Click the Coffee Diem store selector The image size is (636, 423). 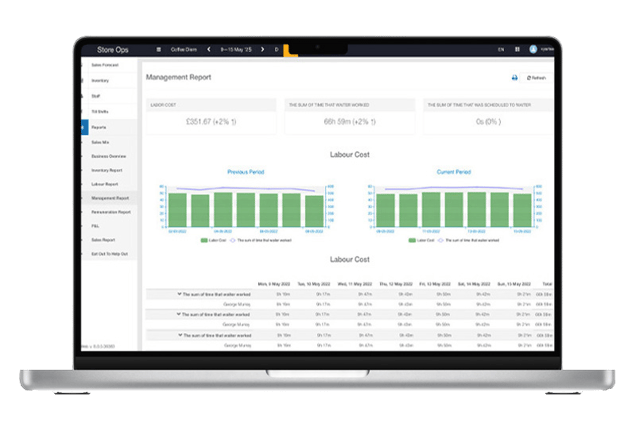coord(184,49)
